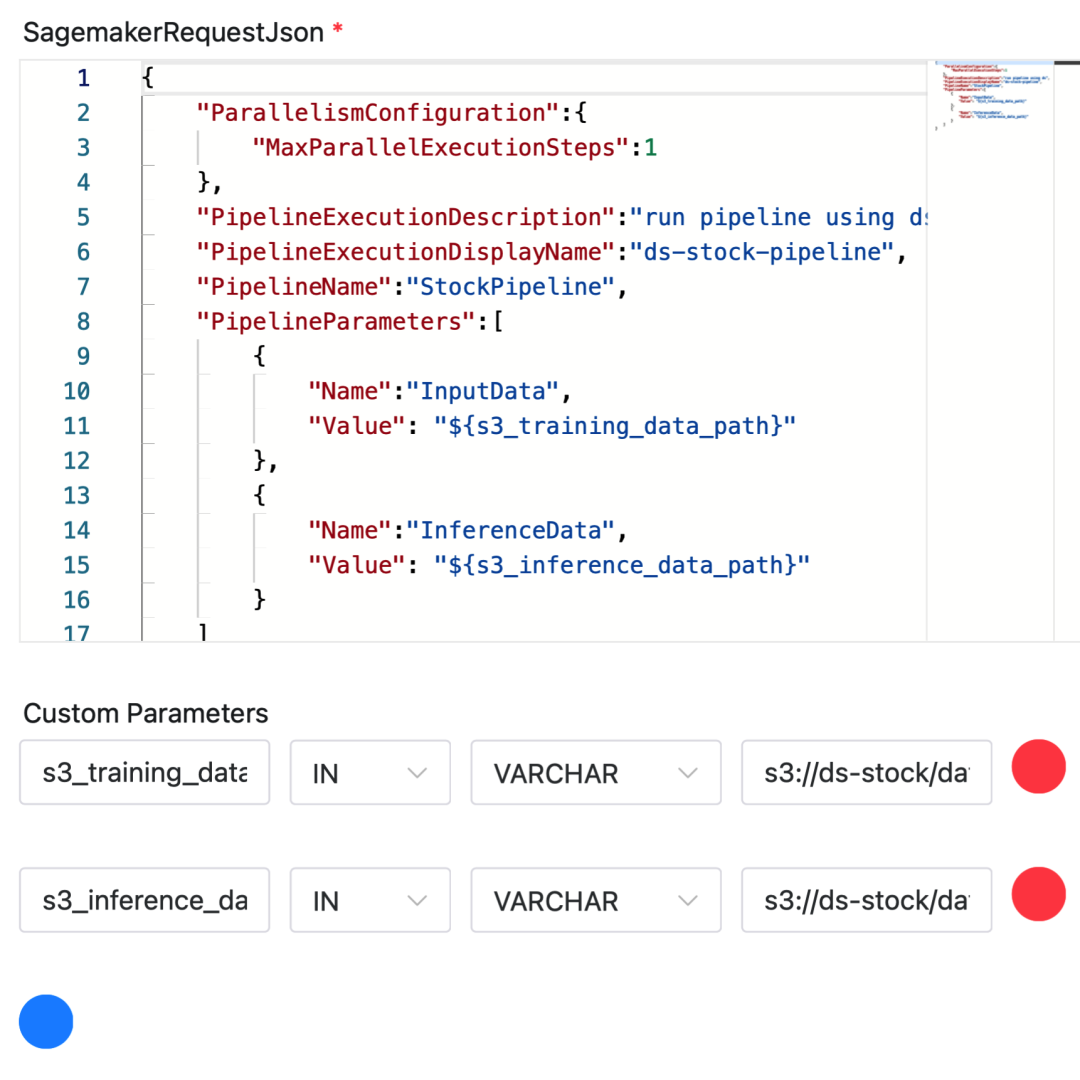
Task: Remove the s3_inference_data parameter row
Action: (x=1038, y=894)
